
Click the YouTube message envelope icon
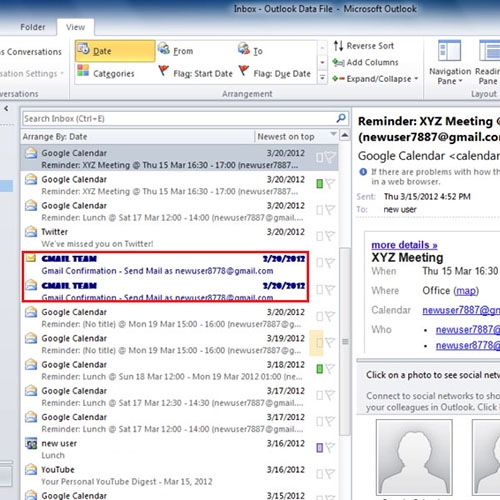[31, 469]
